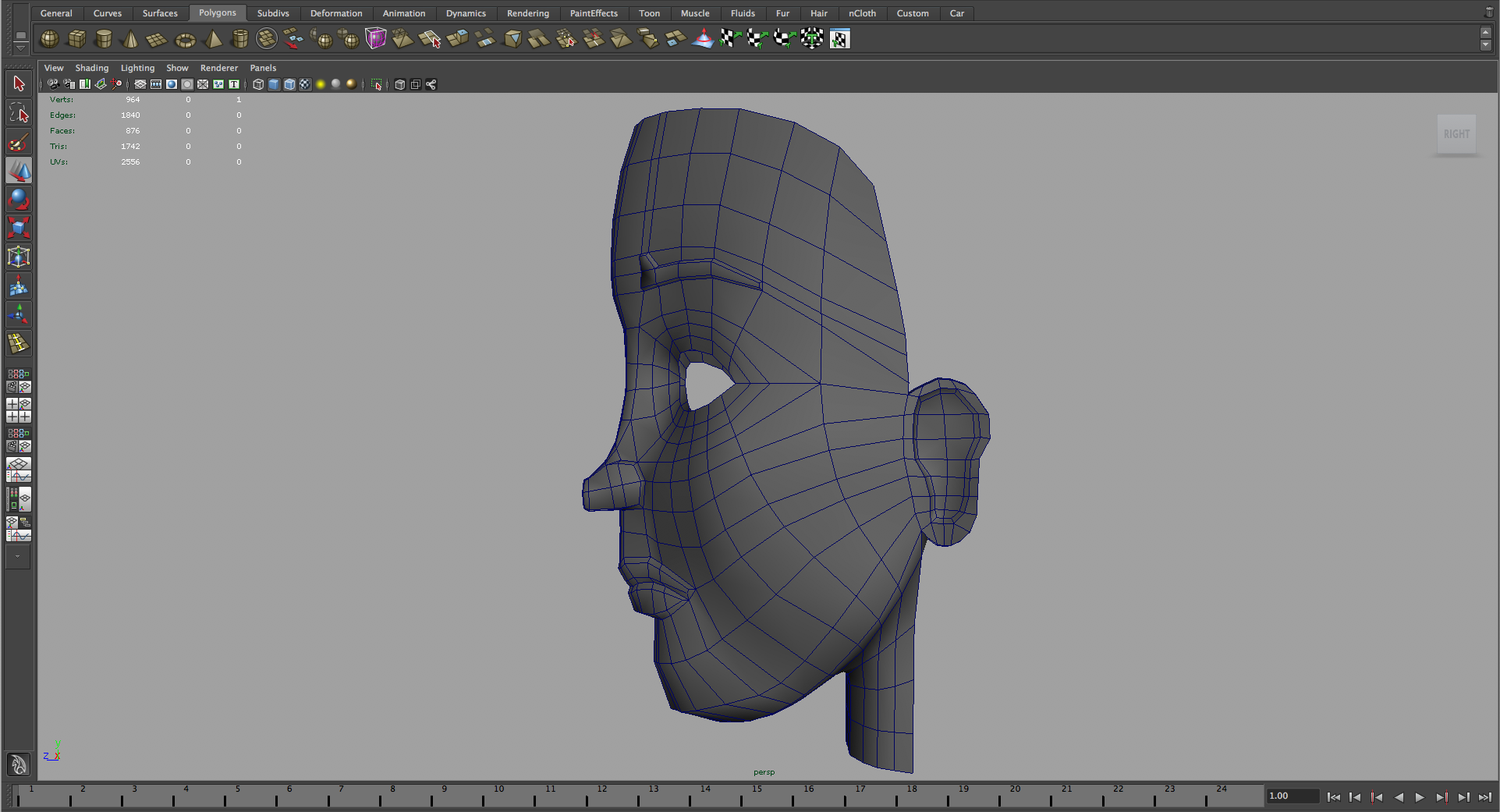Image resolution: width=1500 pixels, height=812 pixels.
Task: Toggle use all lights yellow bulb
Action: 321,84
